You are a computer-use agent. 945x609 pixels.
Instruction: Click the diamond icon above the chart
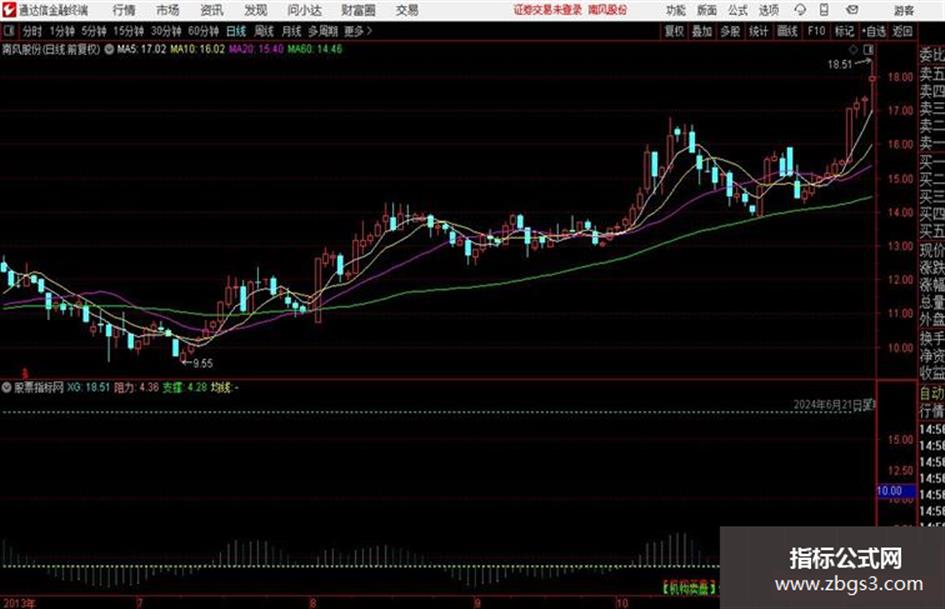(853, 49)
